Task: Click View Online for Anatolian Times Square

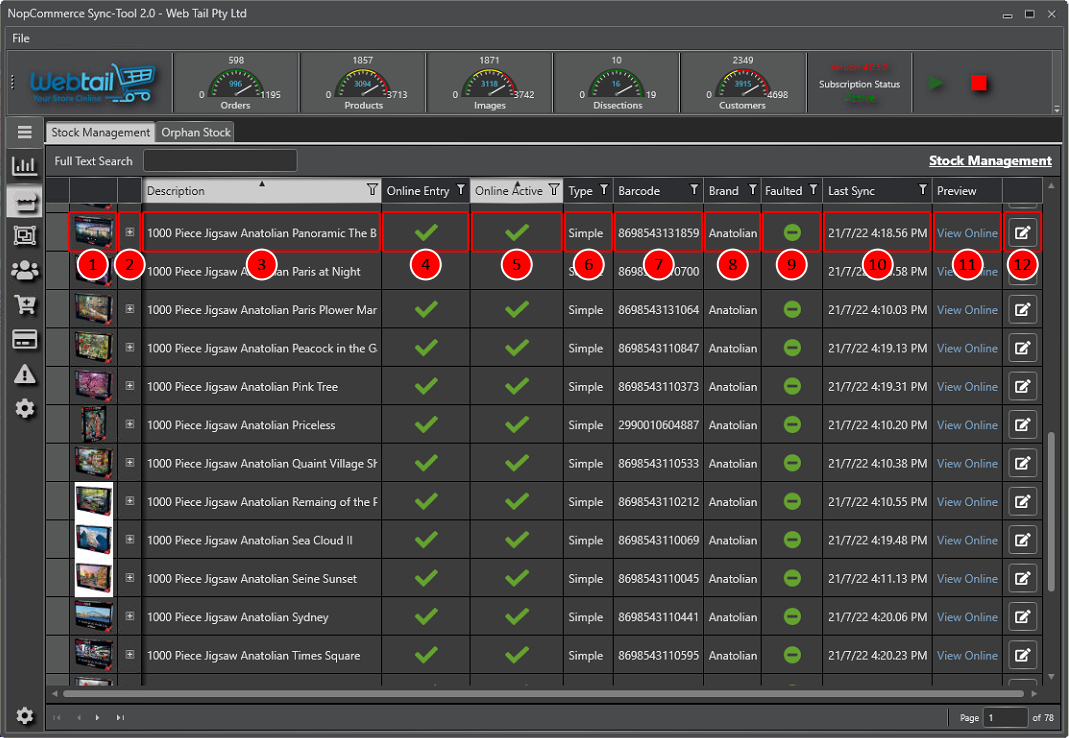Action: click(966, 656)
